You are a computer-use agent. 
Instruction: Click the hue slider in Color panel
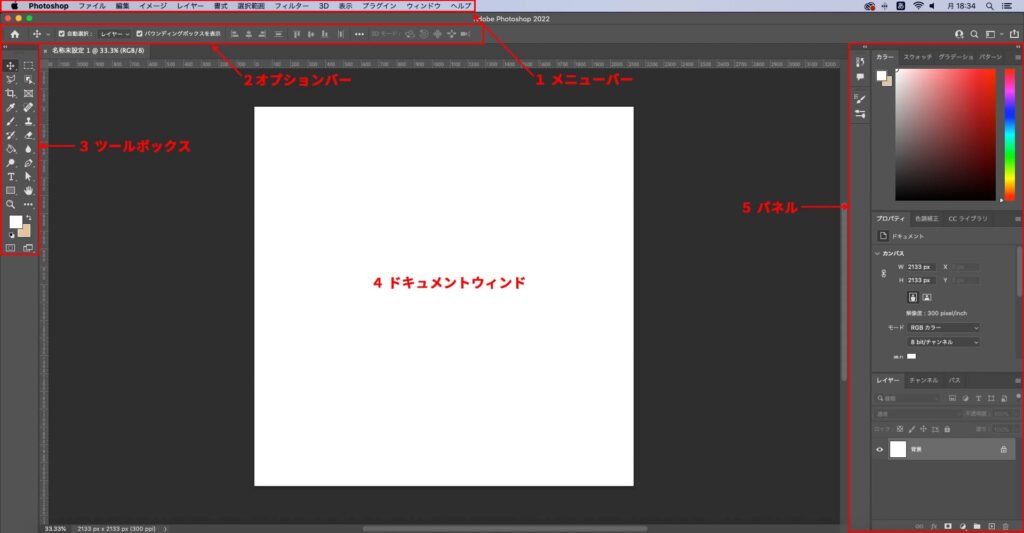click(x=1010, y=135)
